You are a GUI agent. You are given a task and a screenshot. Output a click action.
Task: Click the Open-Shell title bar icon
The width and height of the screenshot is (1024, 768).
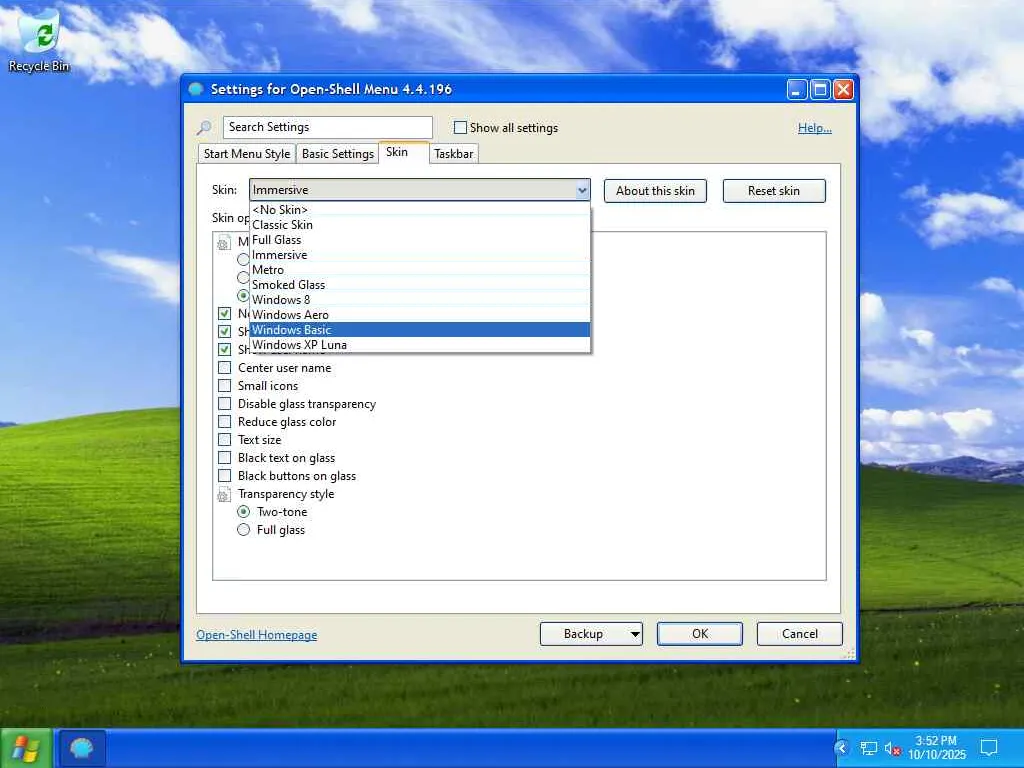click(x=195, y=89)
